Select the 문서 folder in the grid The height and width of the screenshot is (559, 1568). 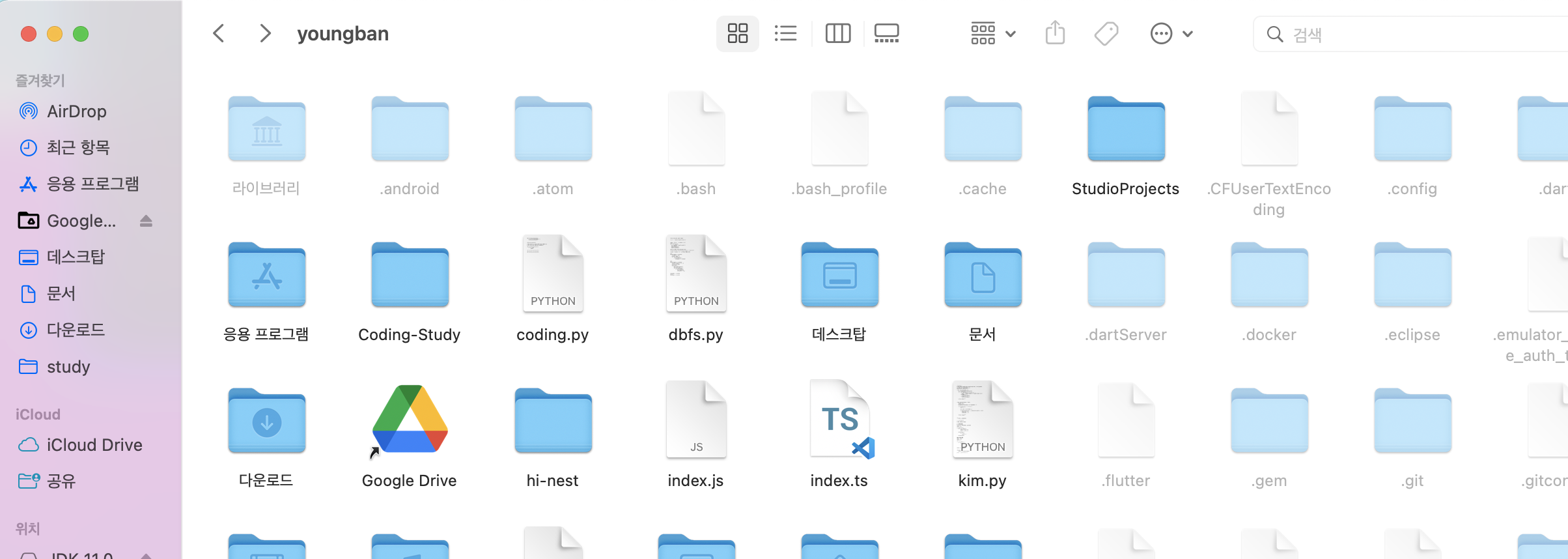[983, 275]
